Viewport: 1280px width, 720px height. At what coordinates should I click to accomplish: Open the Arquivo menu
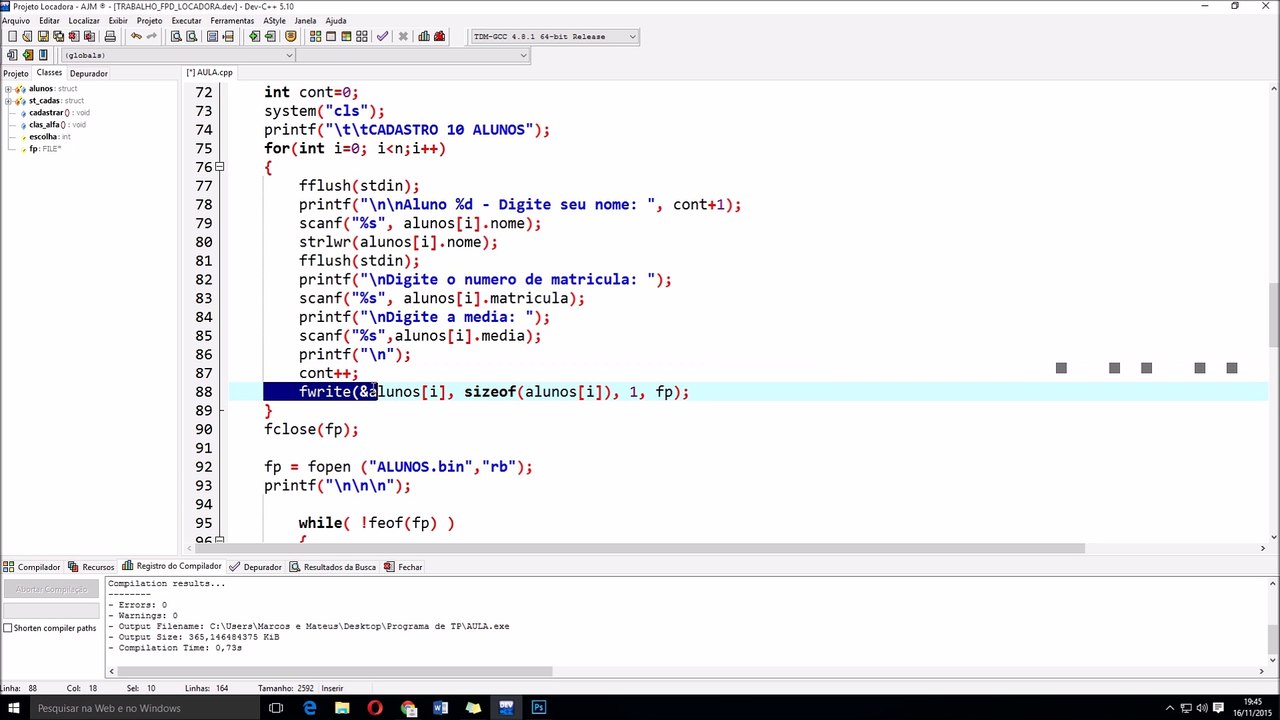click(x=16, y=20)
